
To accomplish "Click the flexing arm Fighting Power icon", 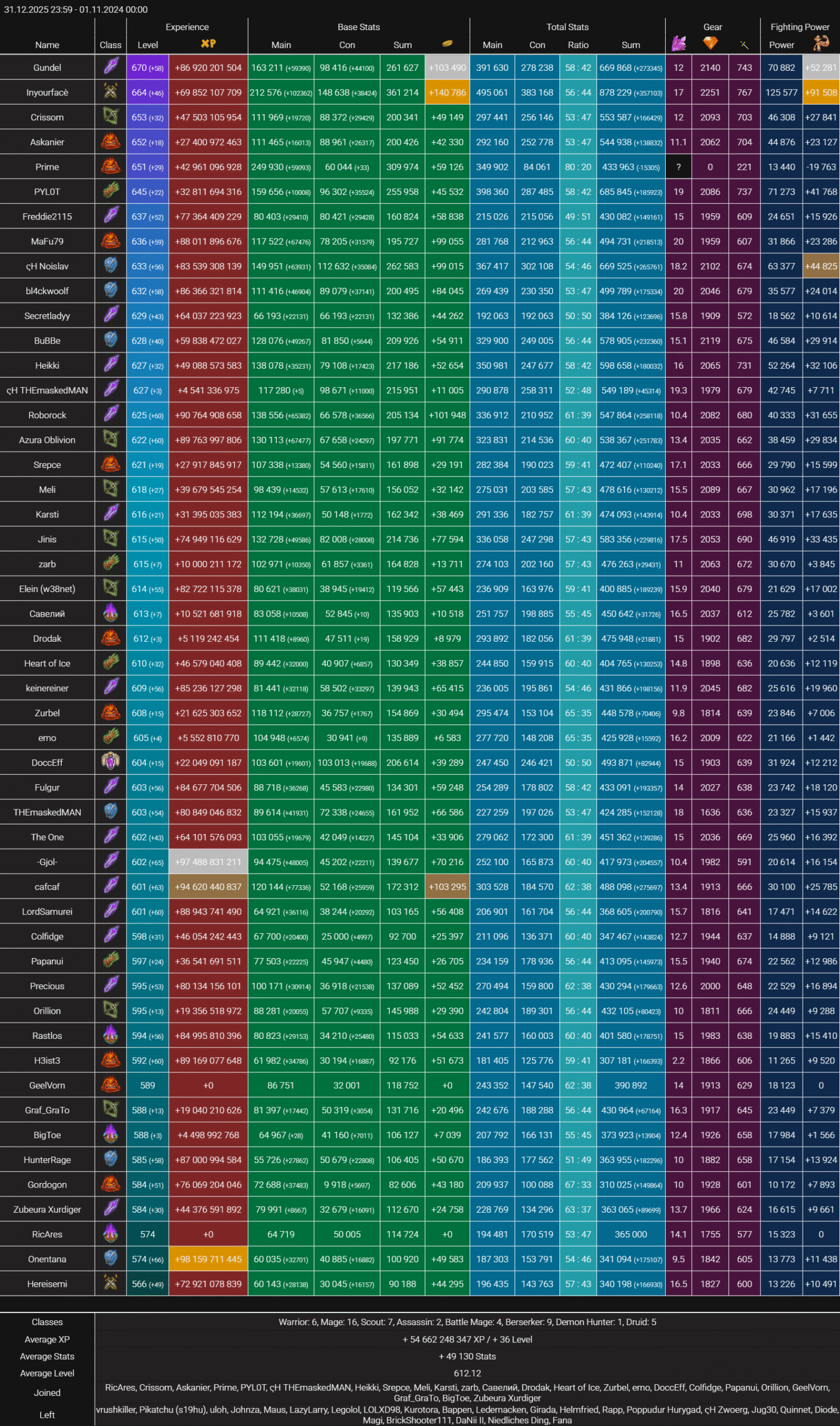I will 821,43.
